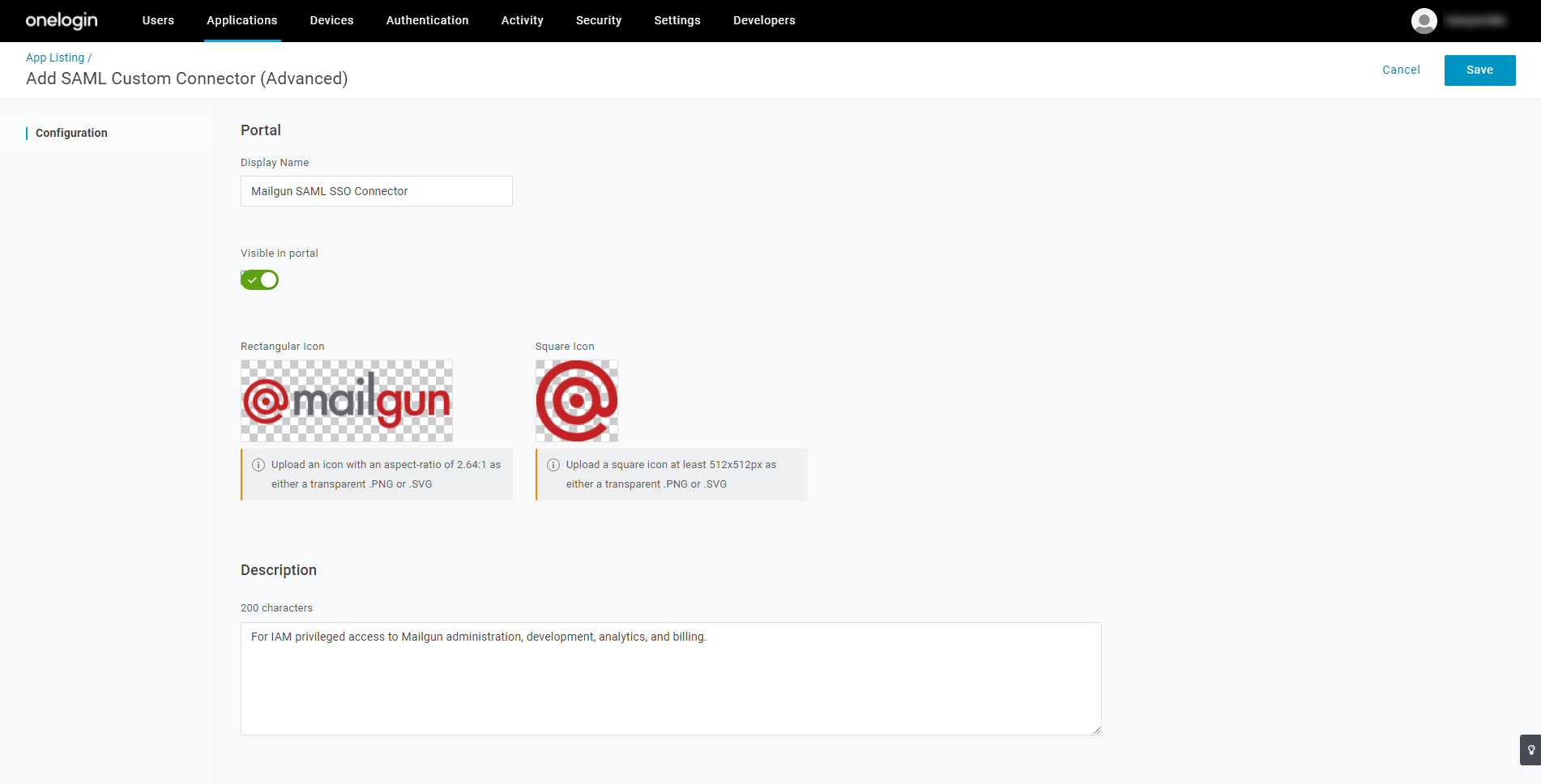The width and height of the screenshot is (1541, 784).
Task: Click the "Description" section heading
Action: click(279, 570)
